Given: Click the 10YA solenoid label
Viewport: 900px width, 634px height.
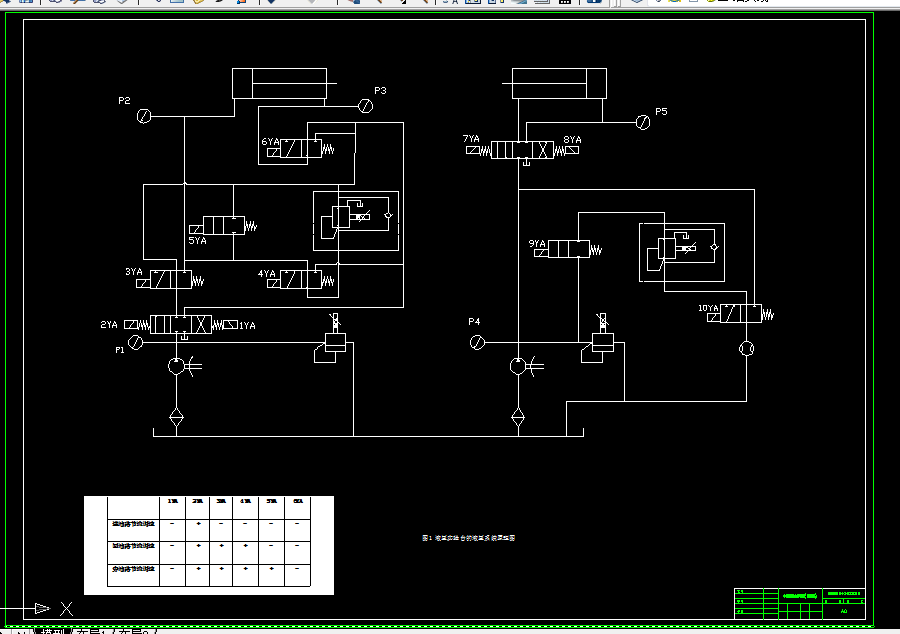Looking at the screenshot, I should pos(708,308).
